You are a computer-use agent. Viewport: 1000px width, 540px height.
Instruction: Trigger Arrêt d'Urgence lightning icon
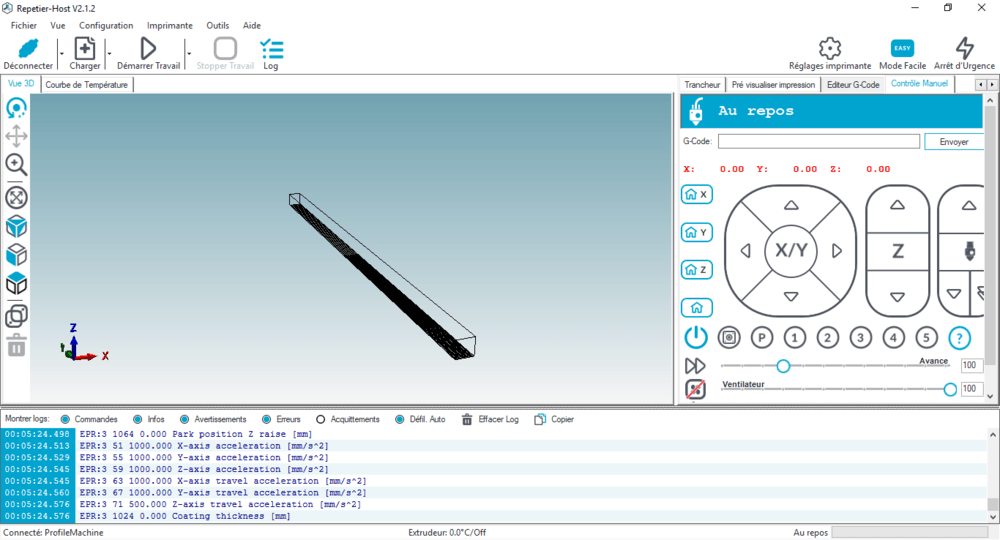pos(964,48)
